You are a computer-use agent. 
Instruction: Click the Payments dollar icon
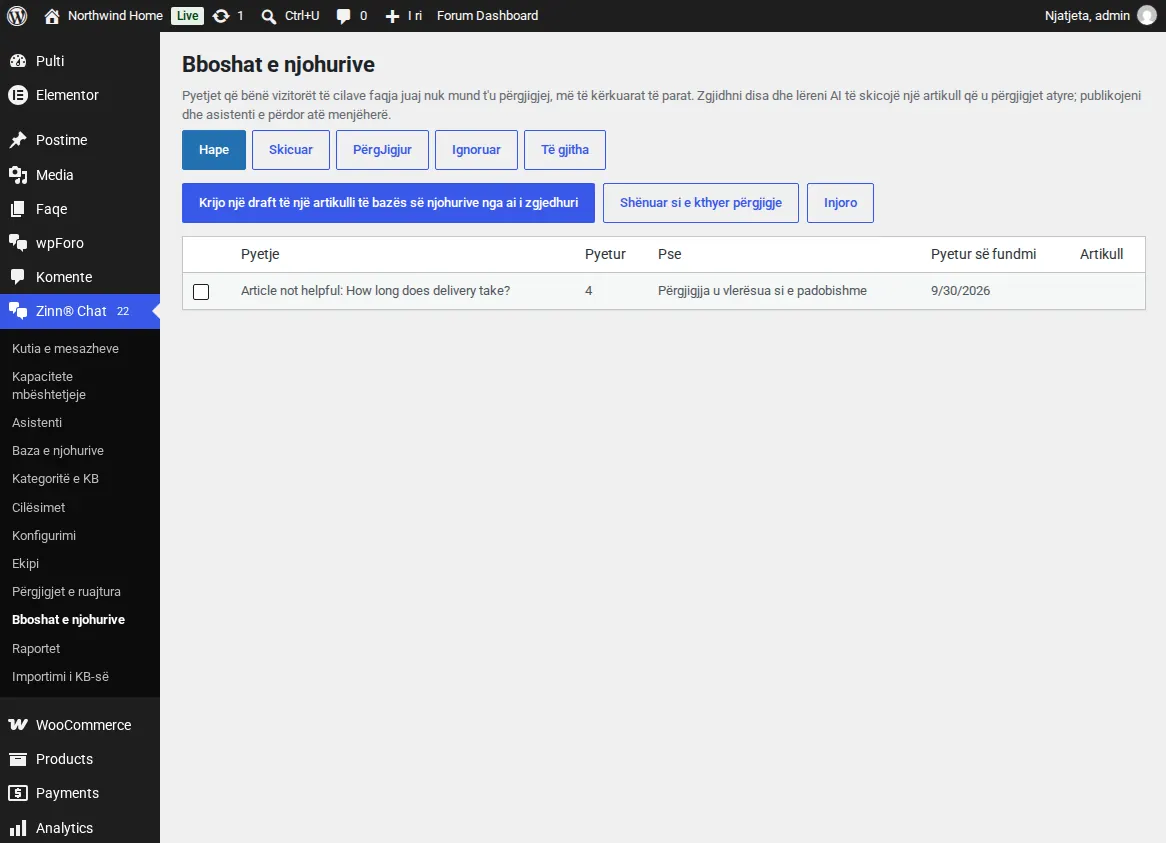pyautogui.click(x=18, y=793)
